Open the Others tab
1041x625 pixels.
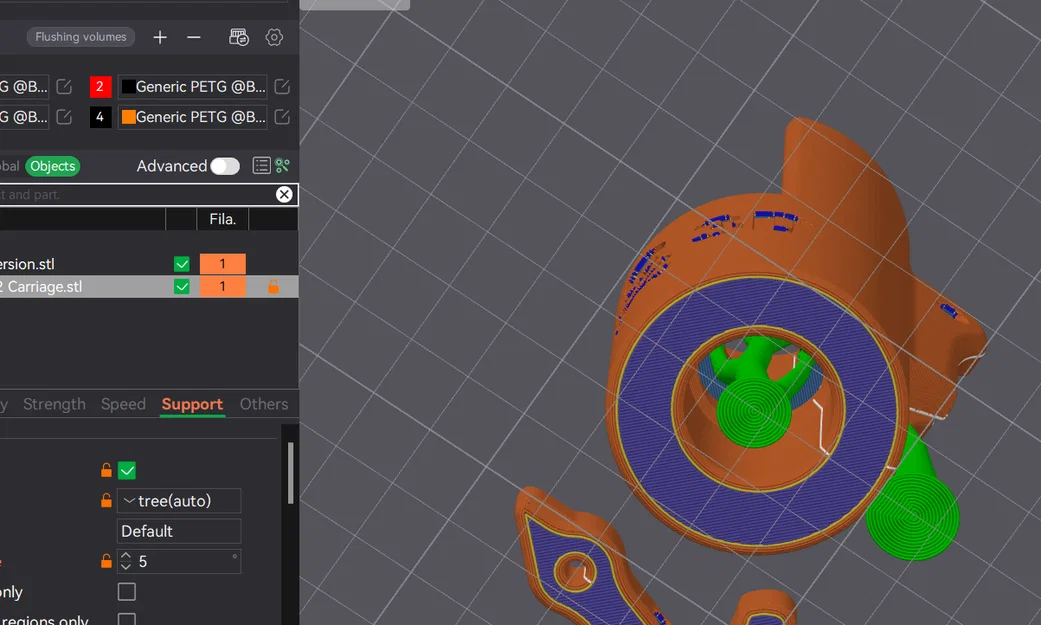click(x=264, y=404)
